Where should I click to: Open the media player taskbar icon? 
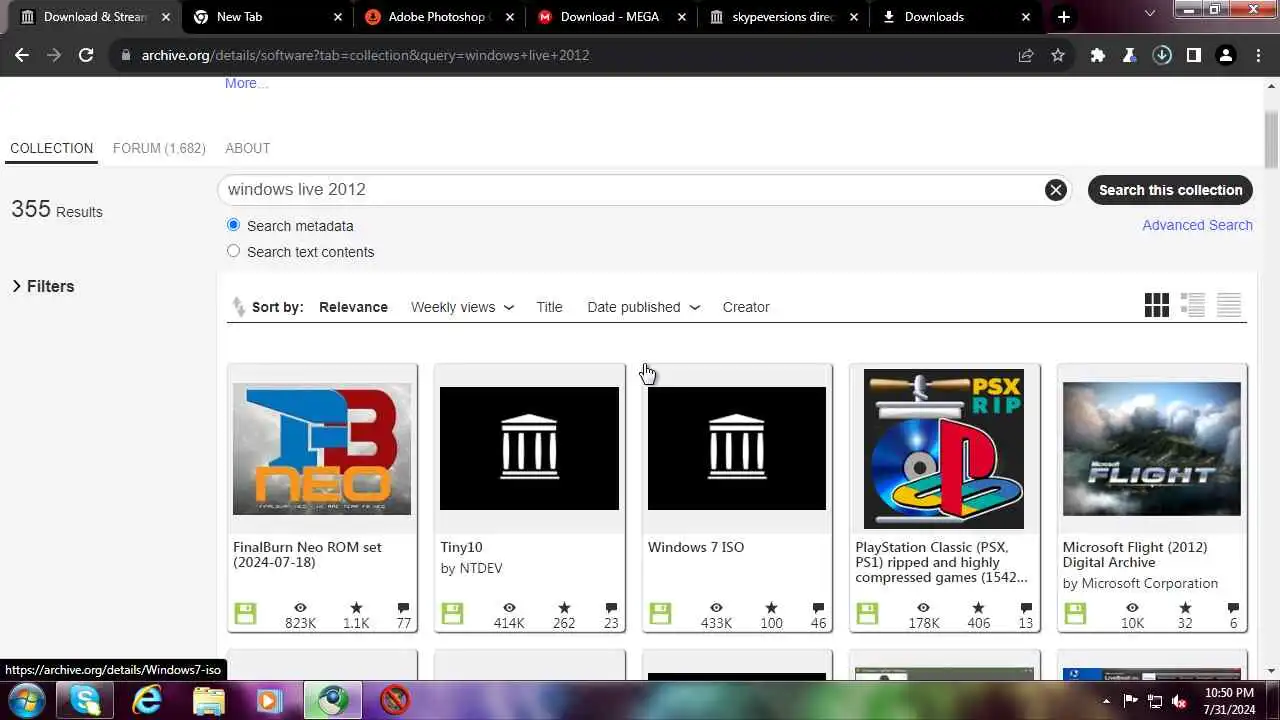269,700
